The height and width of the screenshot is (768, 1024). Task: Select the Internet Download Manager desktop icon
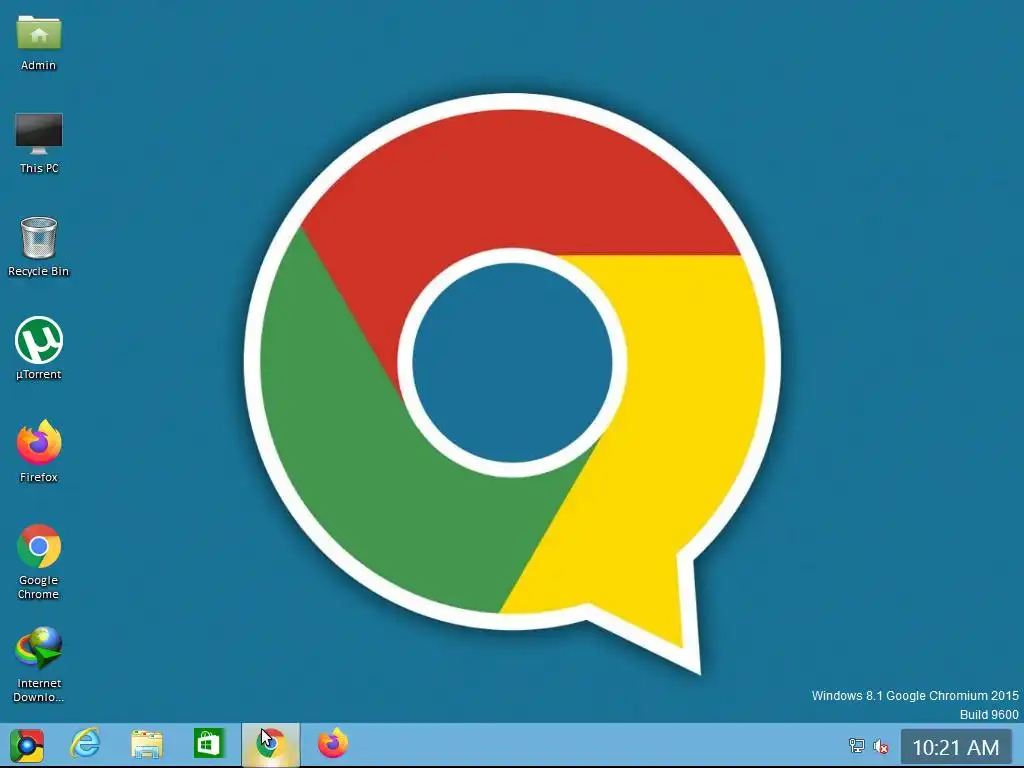click(x=39, y=665)
